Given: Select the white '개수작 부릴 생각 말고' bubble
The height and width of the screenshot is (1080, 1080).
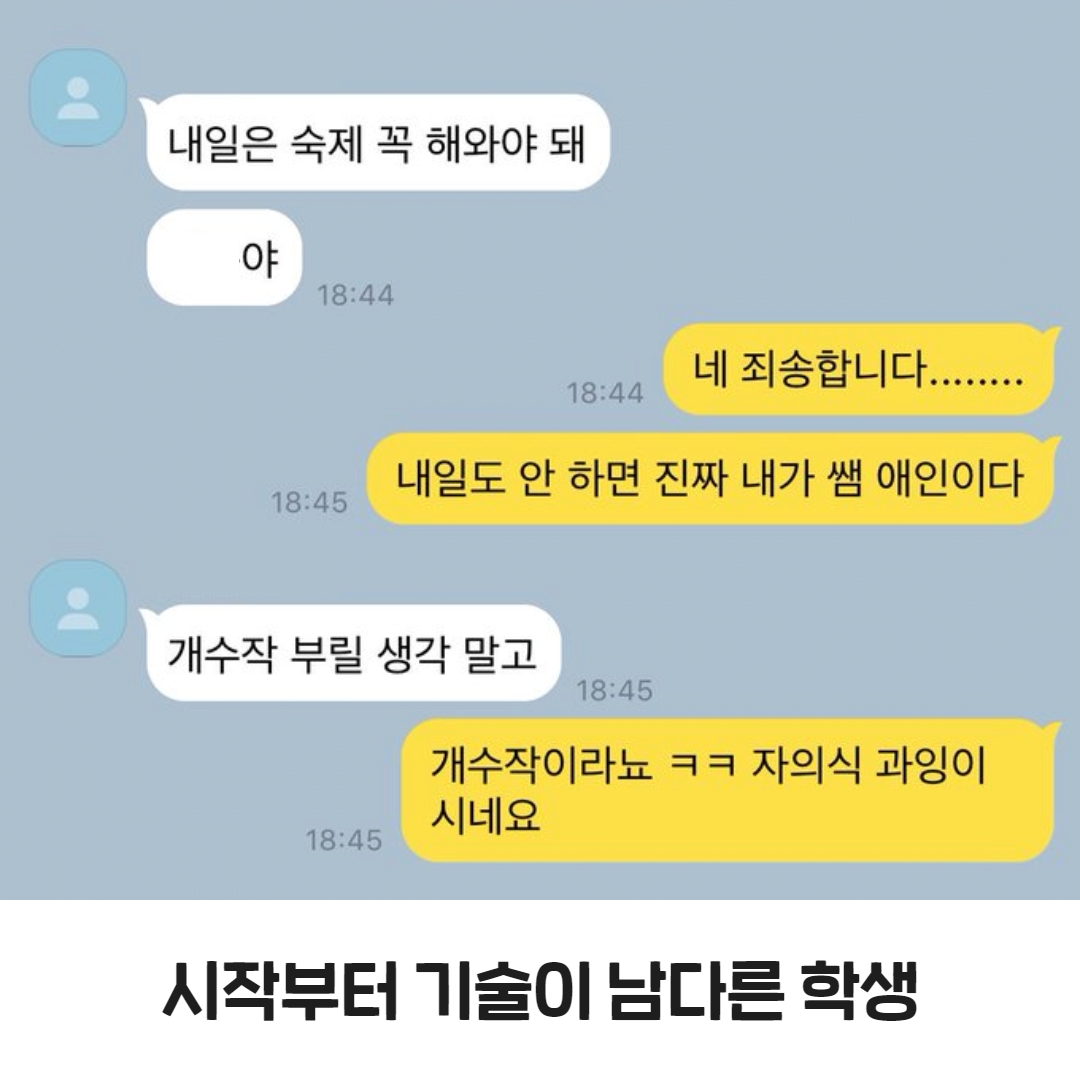Looking at the screenshot, I should pos(350,653).
